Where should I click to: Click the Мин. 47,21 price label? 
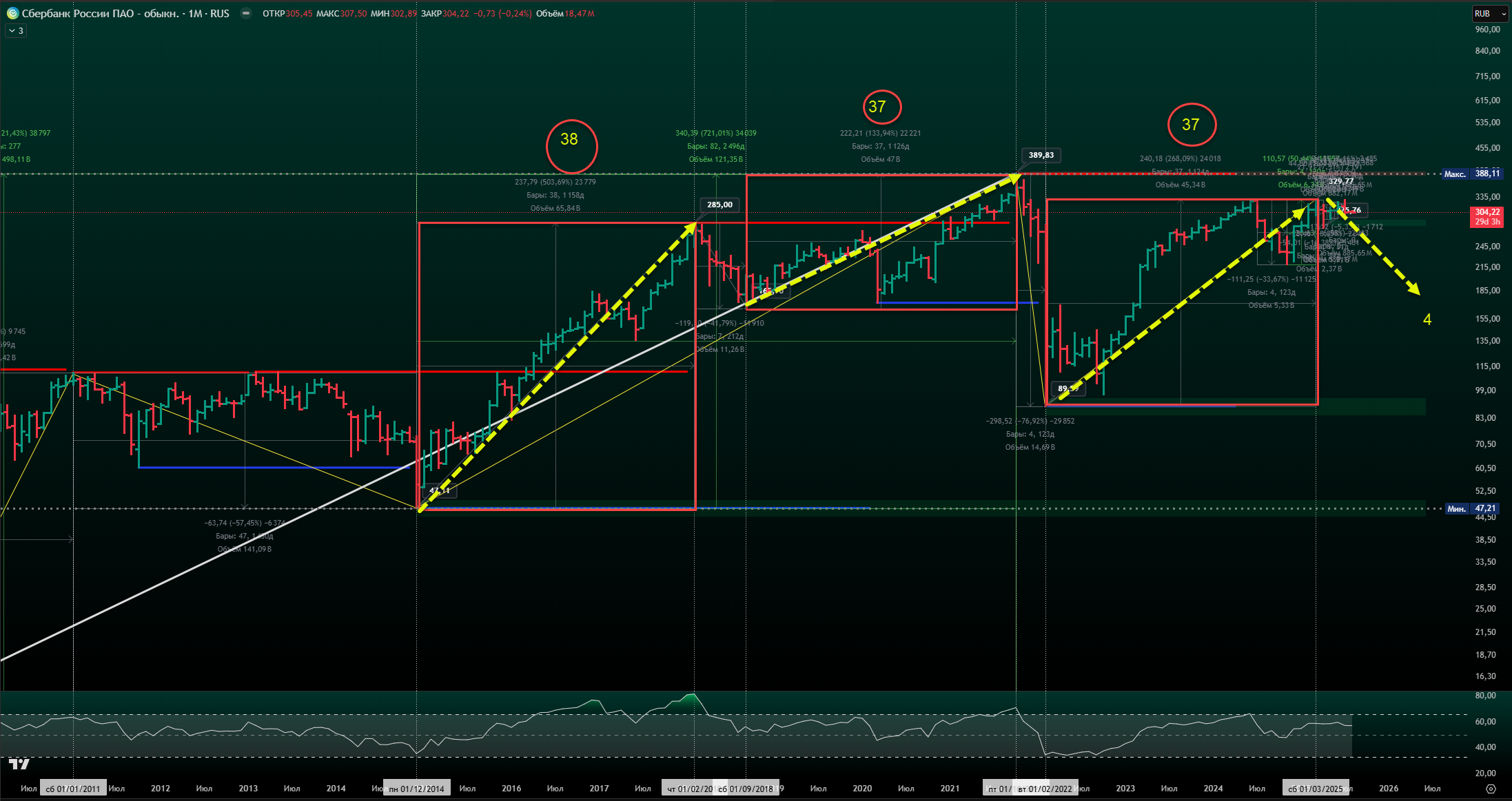click(x=1471, y=509)
